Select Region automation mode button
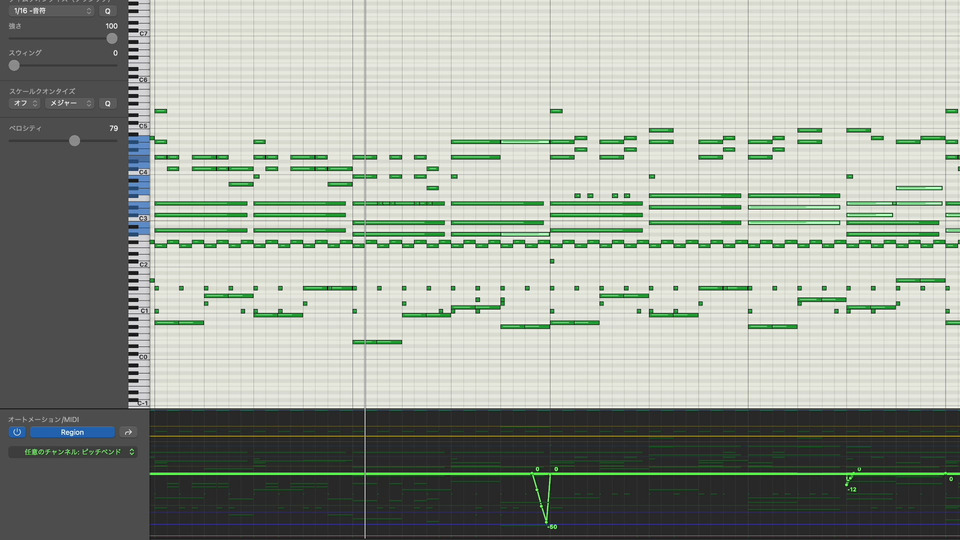 click(x=72, y=432)
